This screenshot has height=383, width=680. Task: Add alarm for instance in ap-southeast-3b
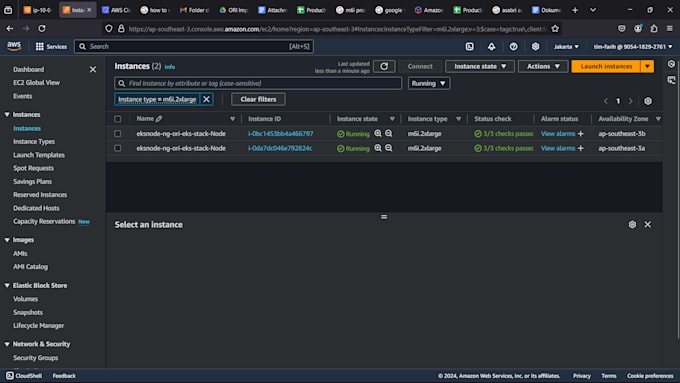click(x=581, y=134)
